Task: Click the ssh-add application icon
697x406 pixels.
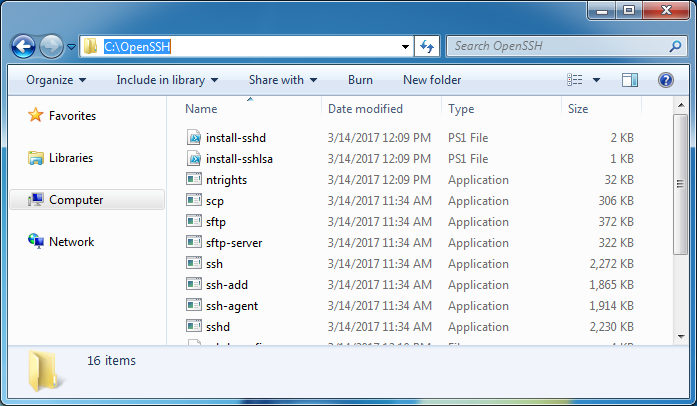Action: [194, 284]
